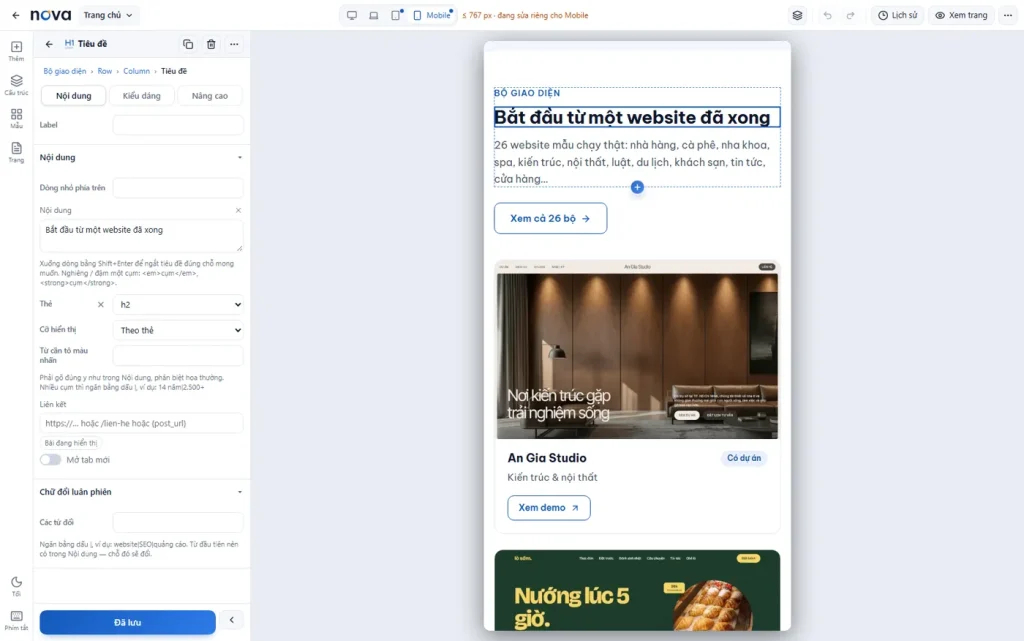This screenshot has width=1024, height=641.
Task: Click the Nội dung heading textarea
Action: [x=141, y=236]
